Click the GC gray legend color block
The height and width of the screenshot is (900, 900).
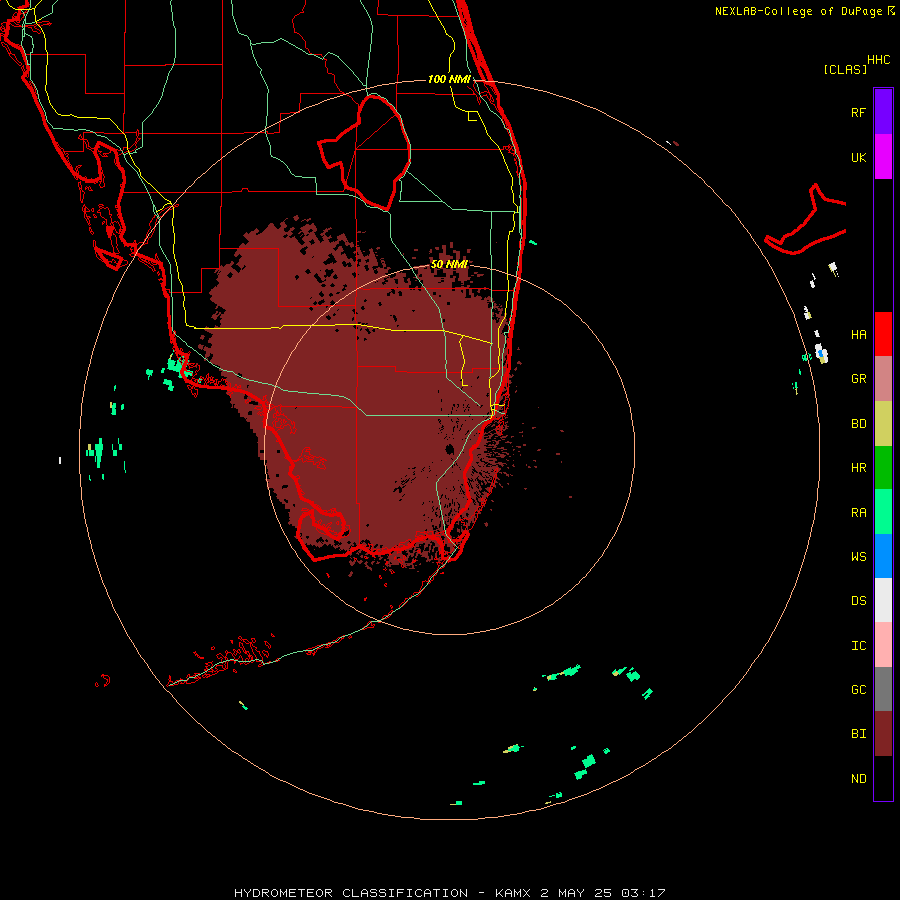(883, 689)
